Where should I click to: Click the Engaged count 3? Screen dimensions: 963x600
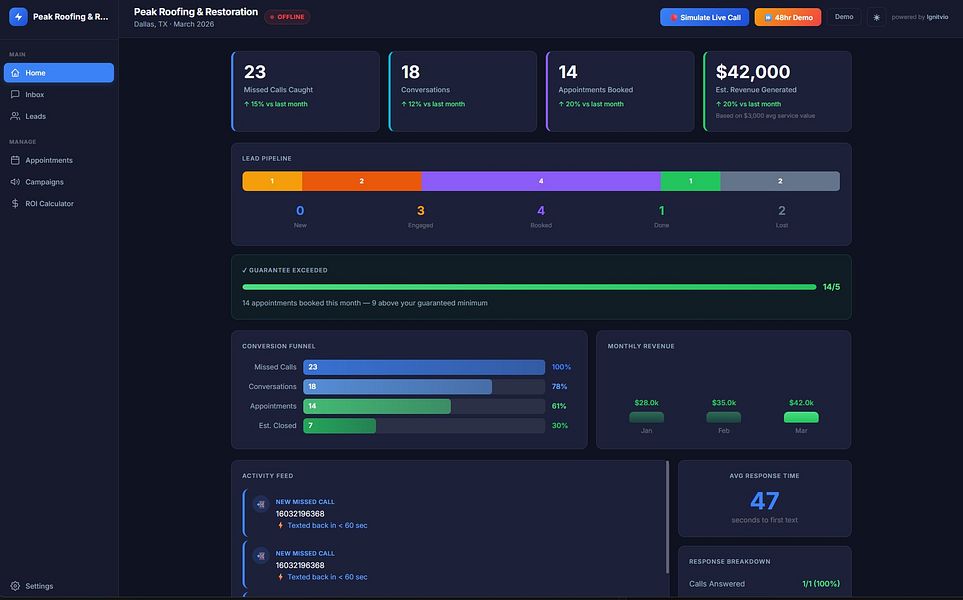421,211
